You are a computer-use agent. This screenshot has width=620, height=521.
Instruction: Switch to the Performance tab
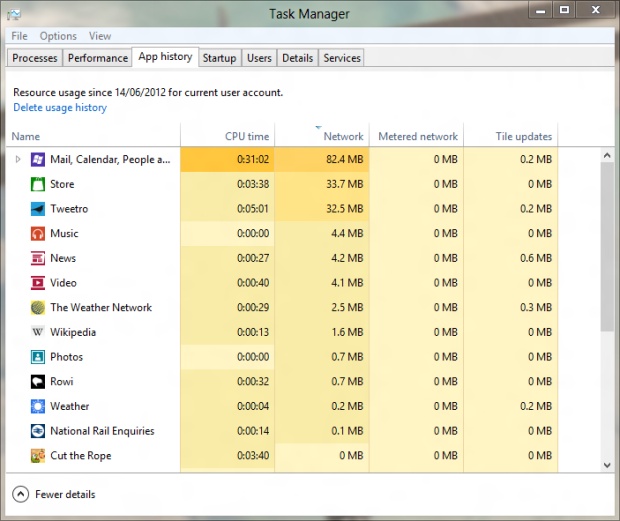pyautogui.click(x=98, y=58)
